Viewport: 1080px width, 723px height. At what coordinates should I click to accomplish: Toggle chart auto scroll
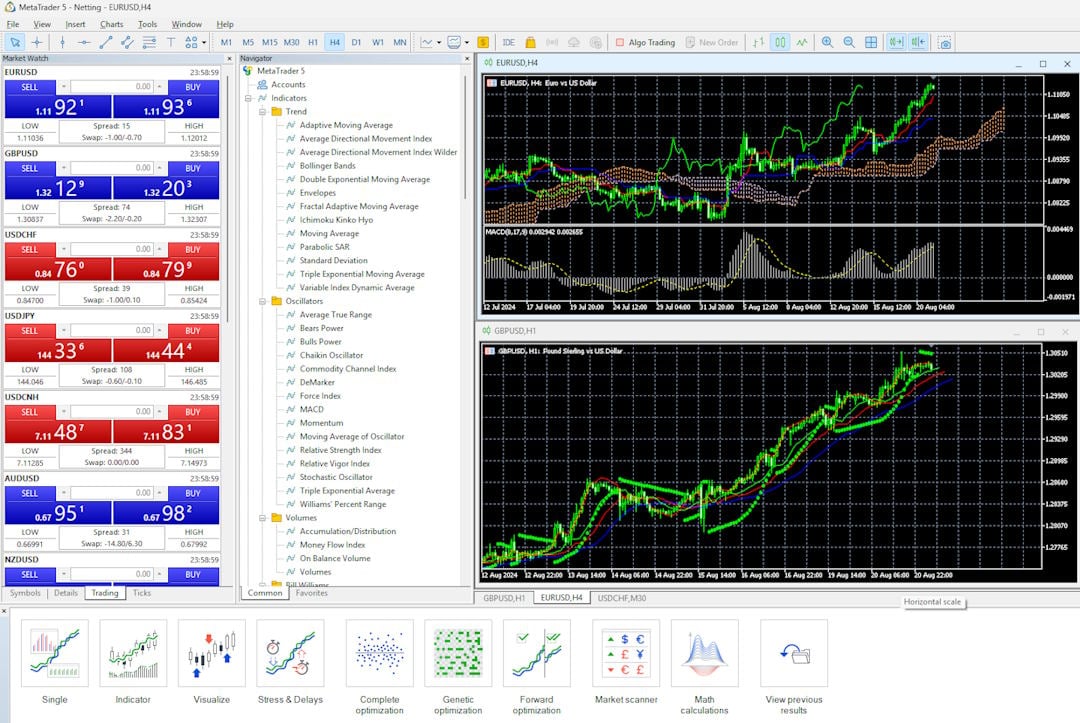point(896,42)
